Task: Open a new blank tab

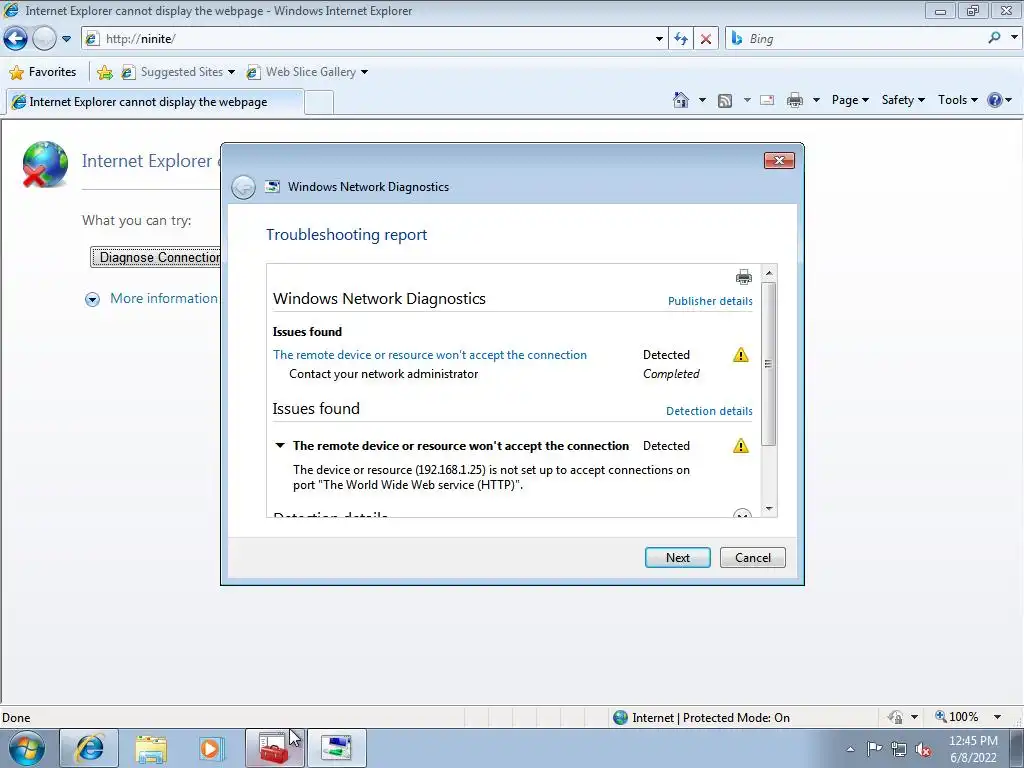Action: (319, 103)
